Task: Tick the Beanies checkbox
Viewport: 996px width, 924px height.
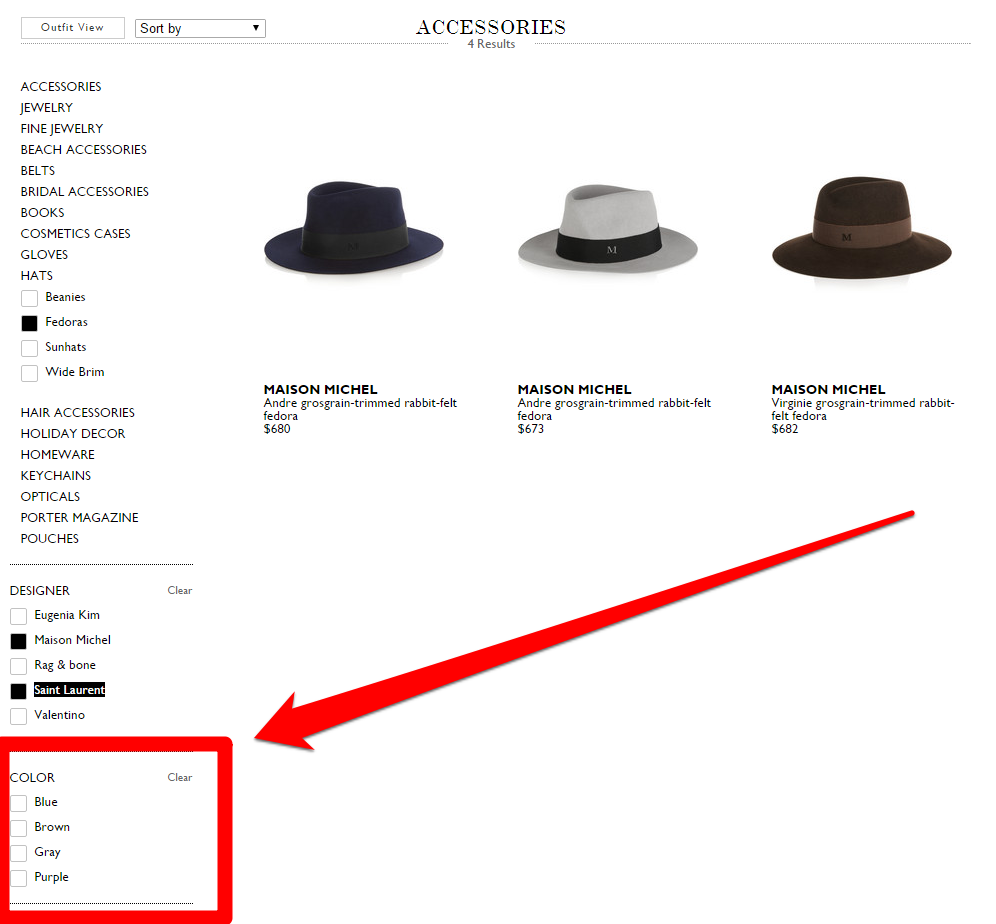Action: tap(29, 298)
